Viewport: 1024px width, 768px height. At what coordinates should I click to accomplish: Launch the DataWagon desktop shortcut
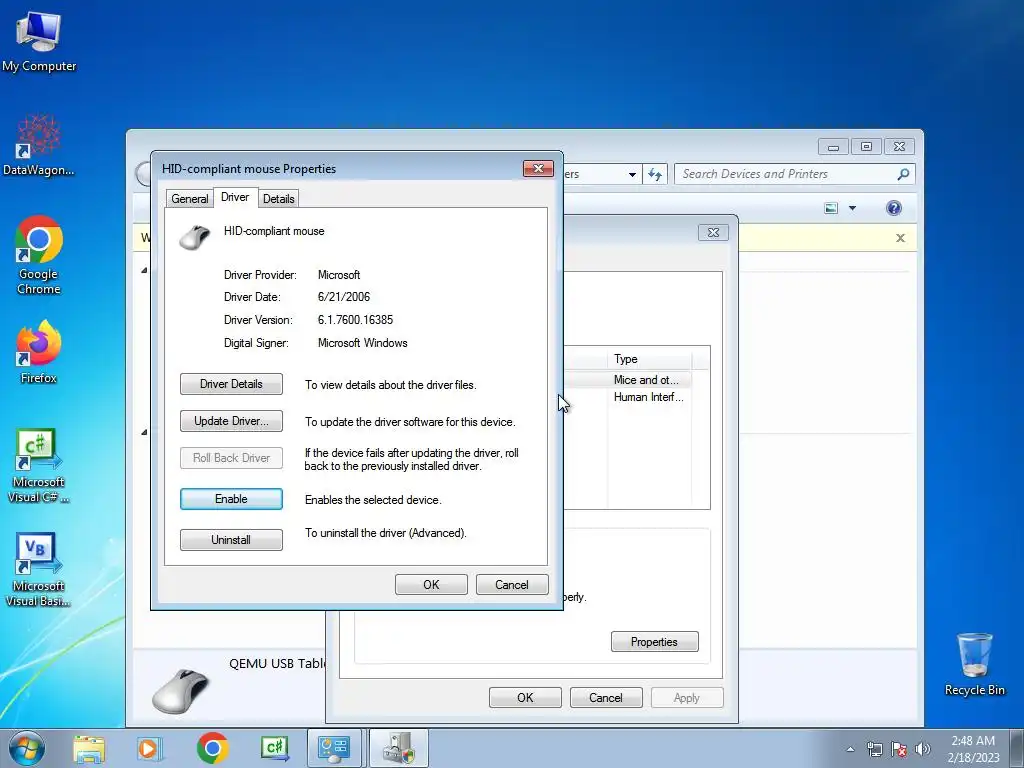click(x=39, y=145)
